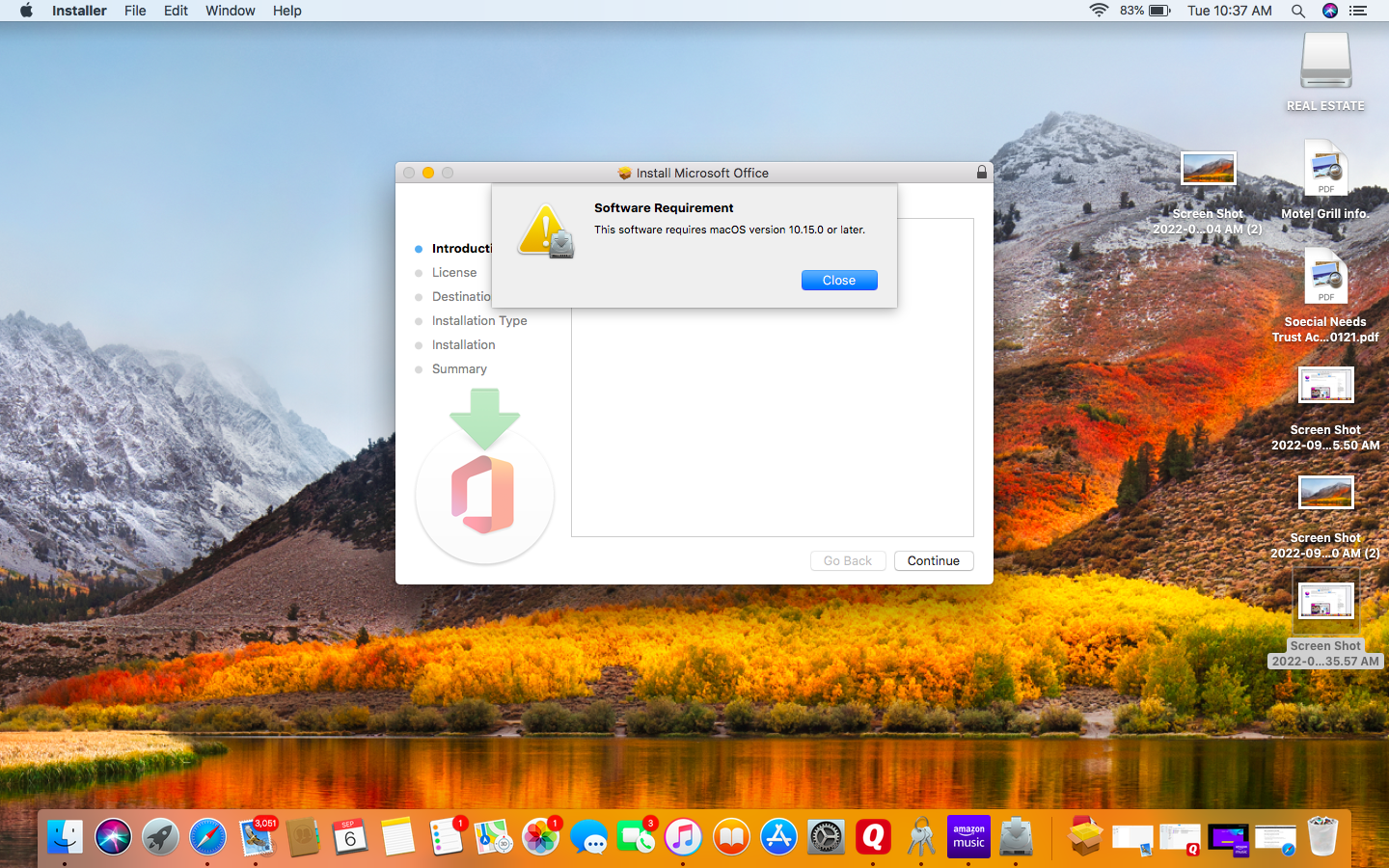Select the Soecial Needs Trust PDF on desktop
This screenshot has height=868, width=1389.
point(1325,296)
